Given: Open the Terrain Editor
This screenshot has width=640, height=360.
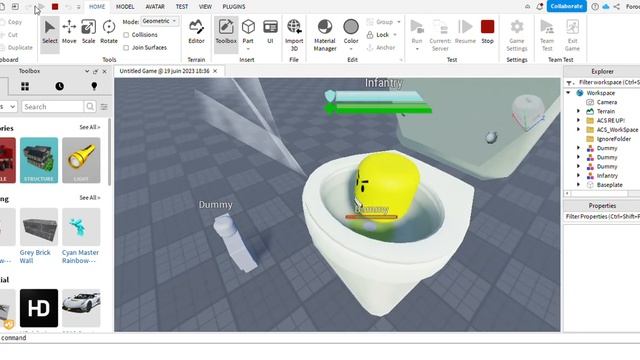Looking at the screenshot, I should click(196, 32).
